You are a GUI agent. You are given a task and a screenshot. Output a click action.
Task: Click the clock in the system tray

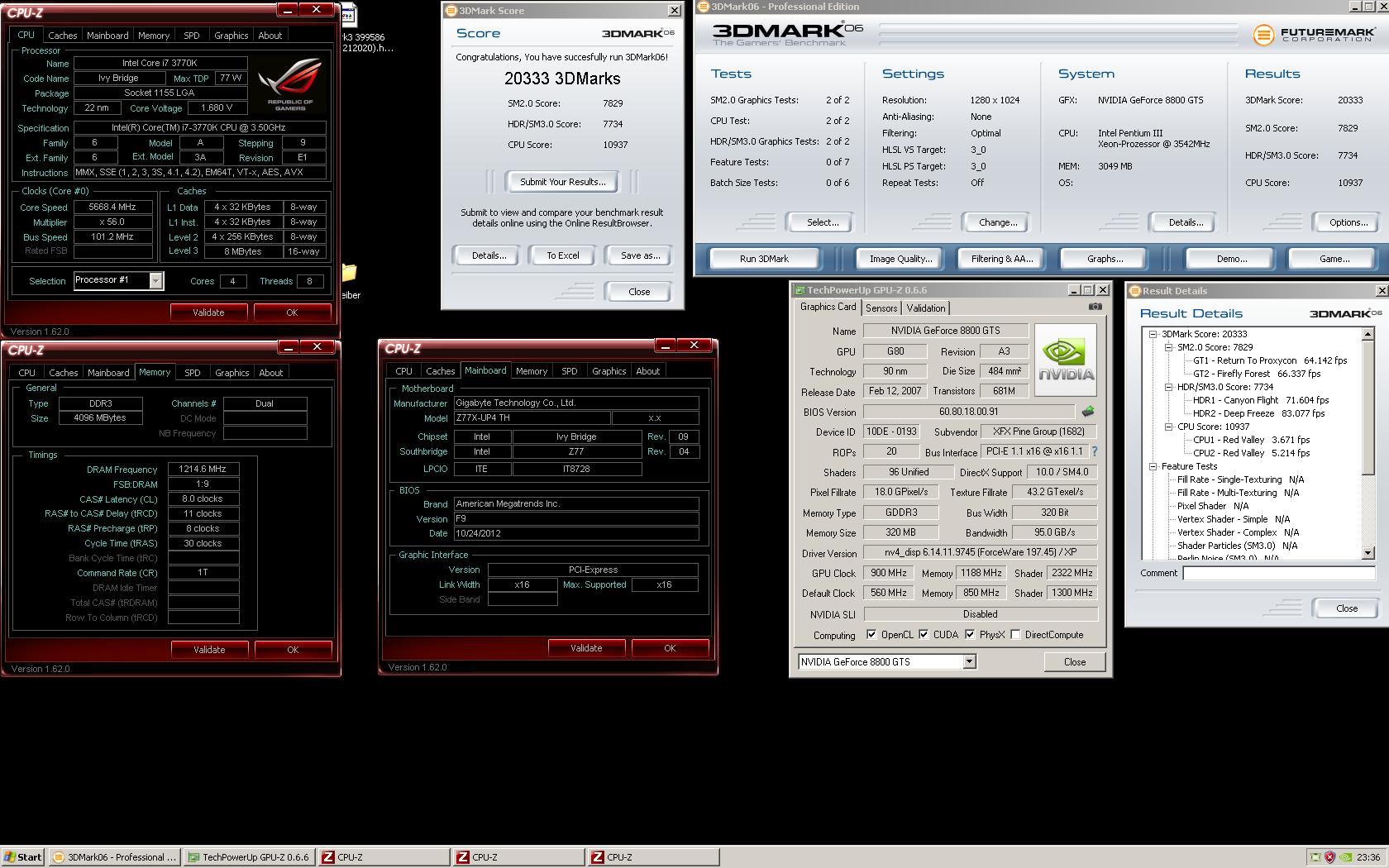click(1368, 857)
